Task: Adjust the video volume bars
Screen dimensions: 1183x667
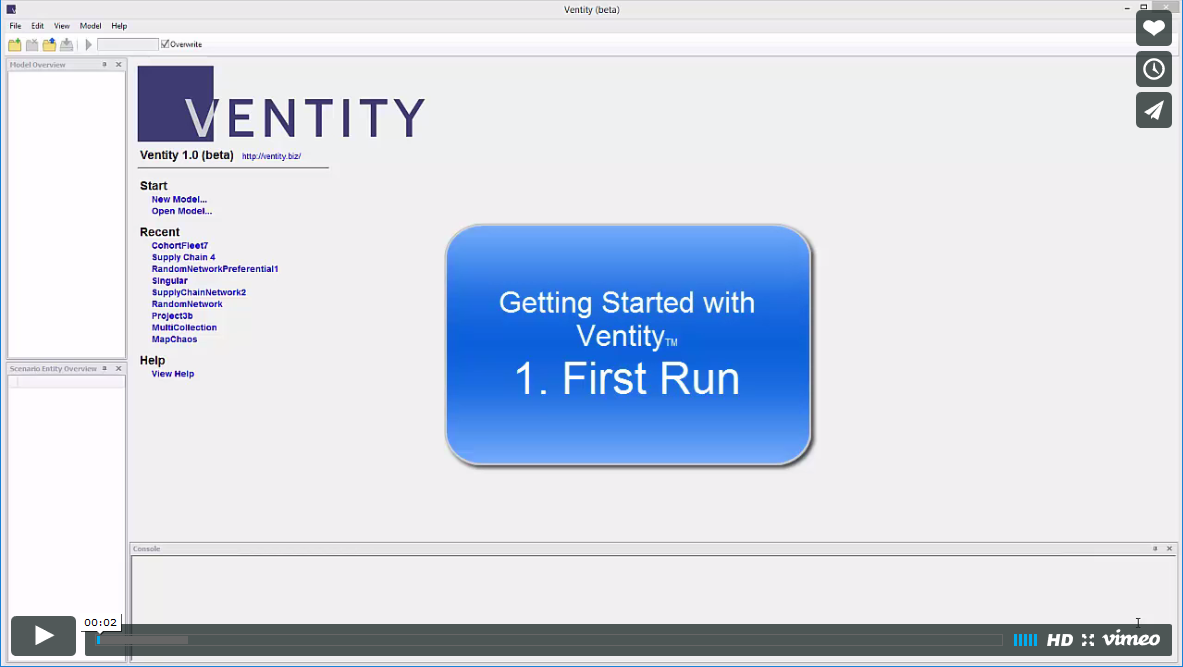Action: (1025, 640)
